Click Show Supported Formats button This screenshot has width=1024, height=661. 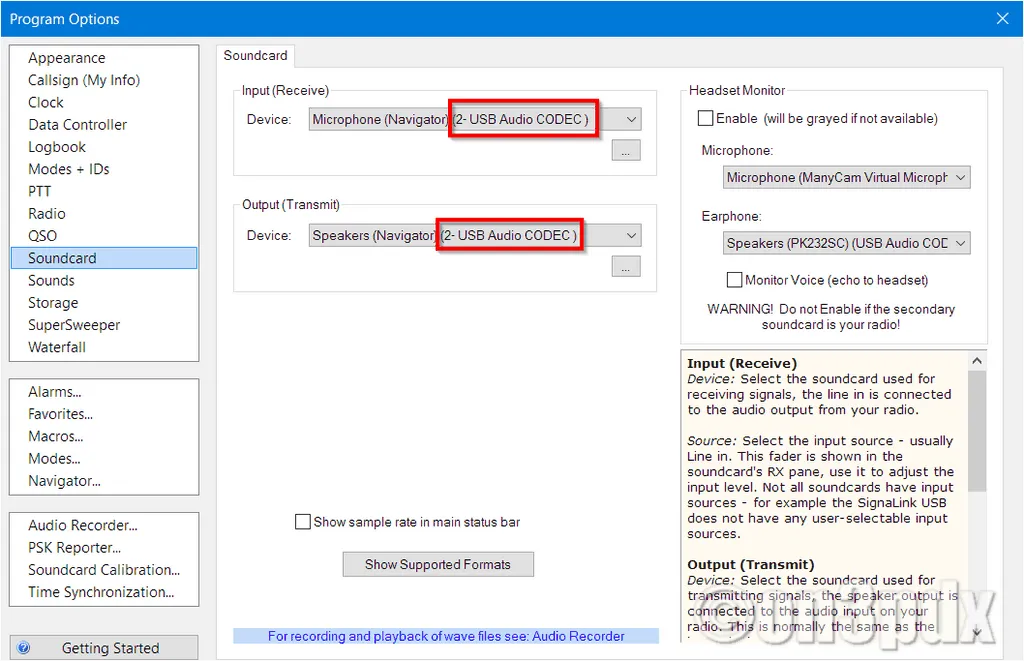coord(438,564)
